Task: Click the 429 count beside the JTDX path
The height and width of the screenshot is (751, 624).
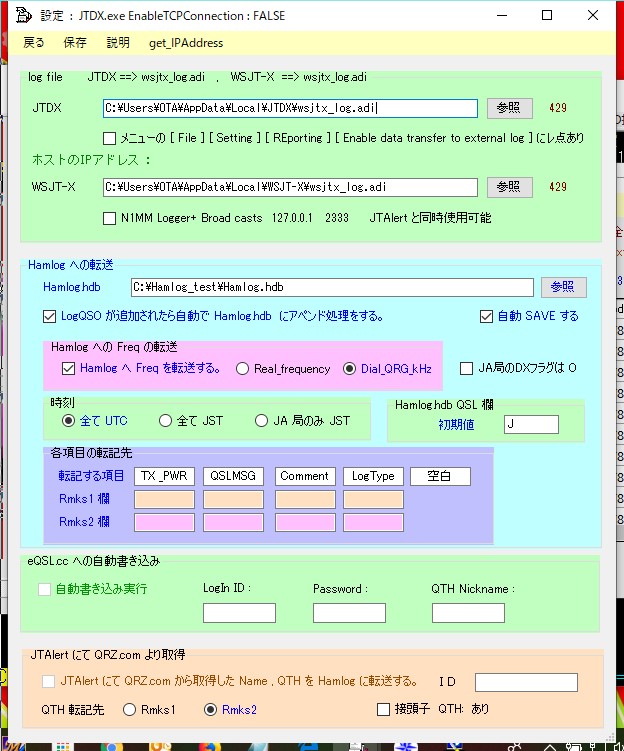Action: pos(558,108)
